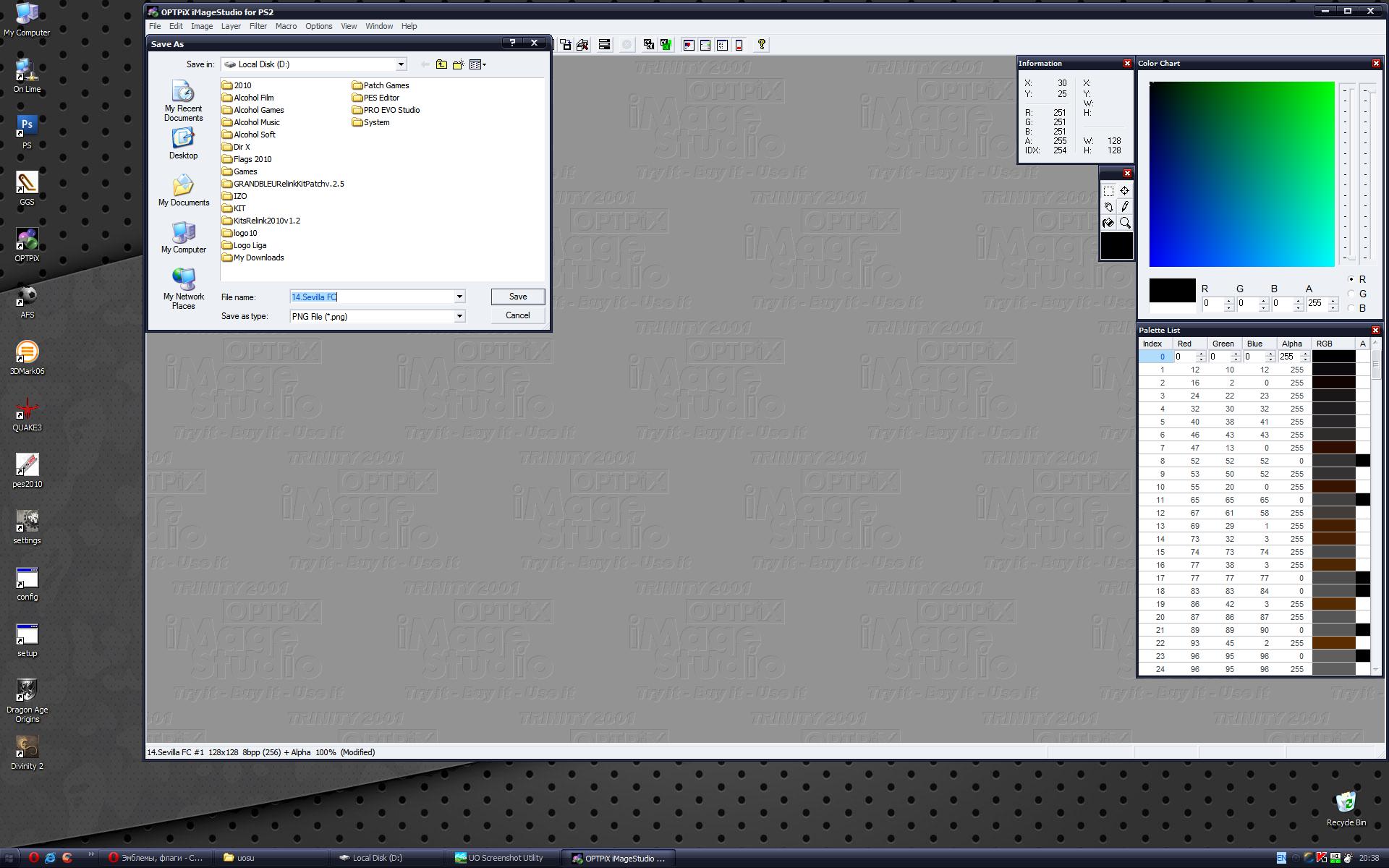This screenshot has height=868, width=1389.
Task: Open My Recent Documents in places bar
Action: point(183,101)
